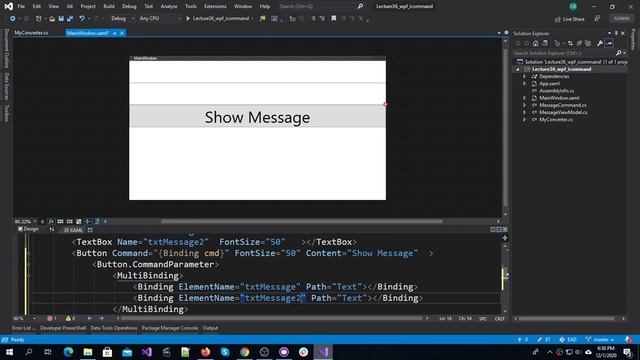Screen dimensions: 640x360
Task: Close the MainWindow.xaml tab
Action: tap(122, 33)
